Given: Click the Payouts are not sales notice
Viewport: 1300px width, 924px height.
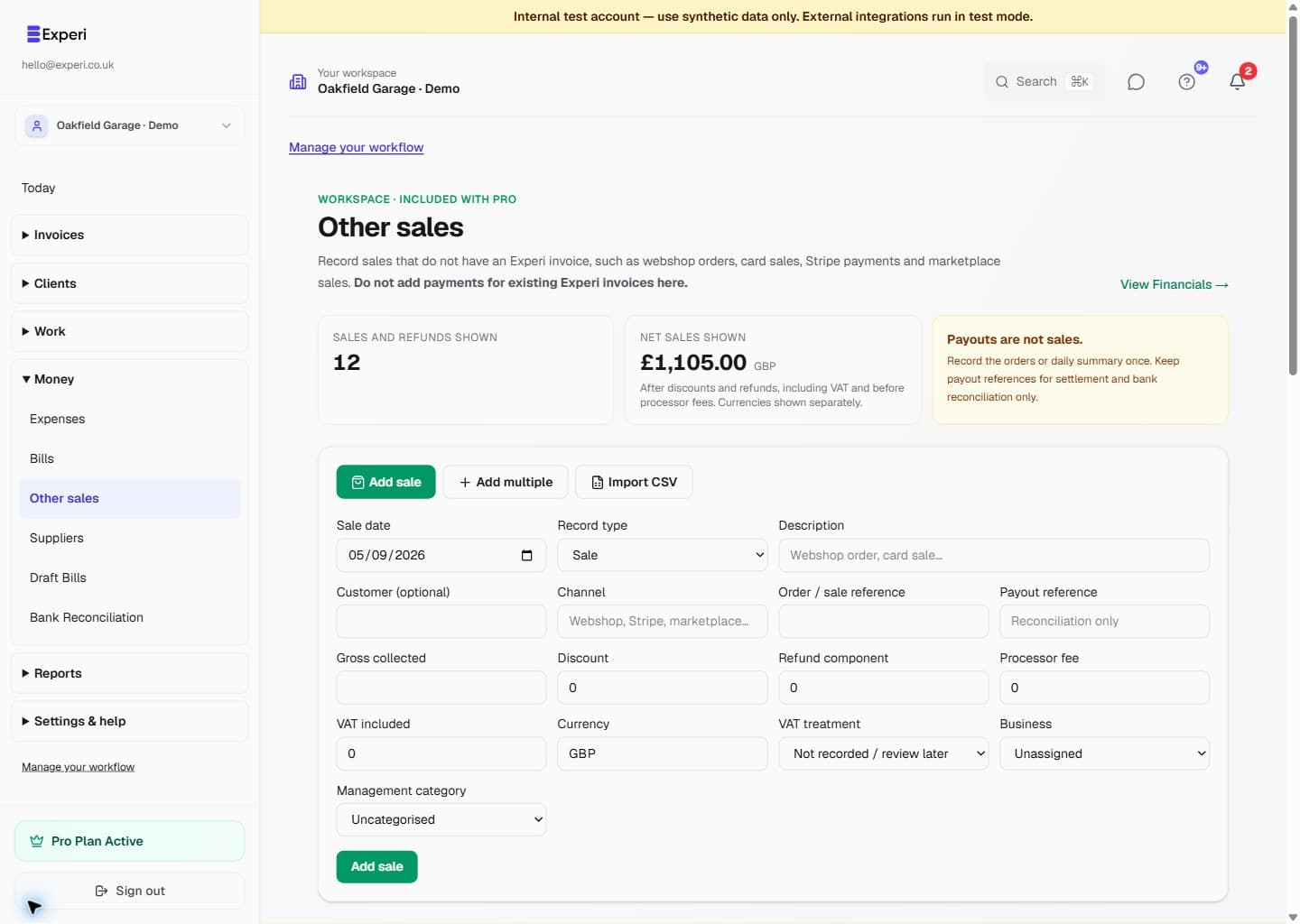Looking at the screenshot, I should (x=1080, y=370).
